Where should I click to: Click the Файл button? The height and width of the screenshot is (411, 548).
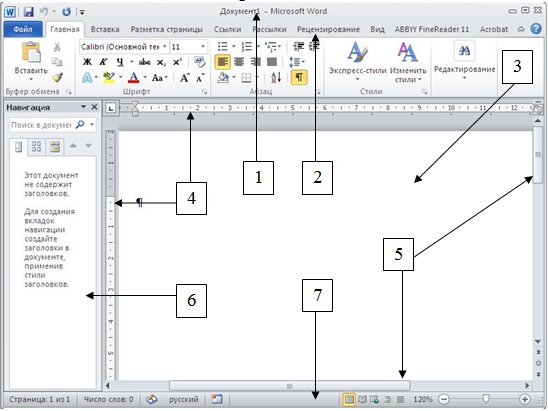23,29
